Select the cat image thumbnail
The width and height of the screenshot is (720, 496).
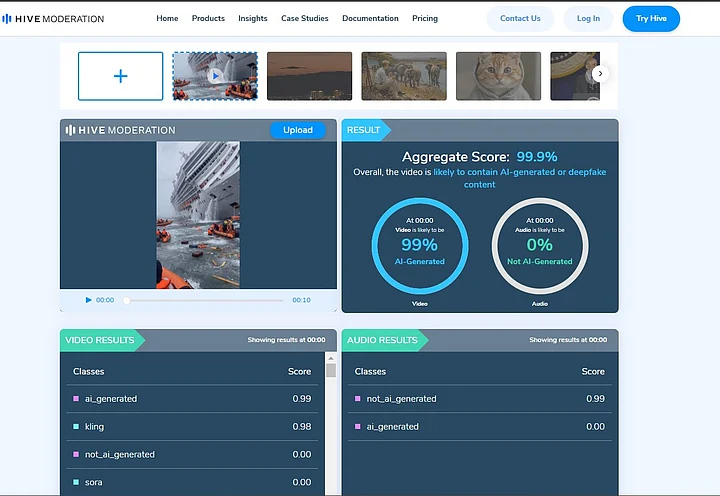point(498,76)
